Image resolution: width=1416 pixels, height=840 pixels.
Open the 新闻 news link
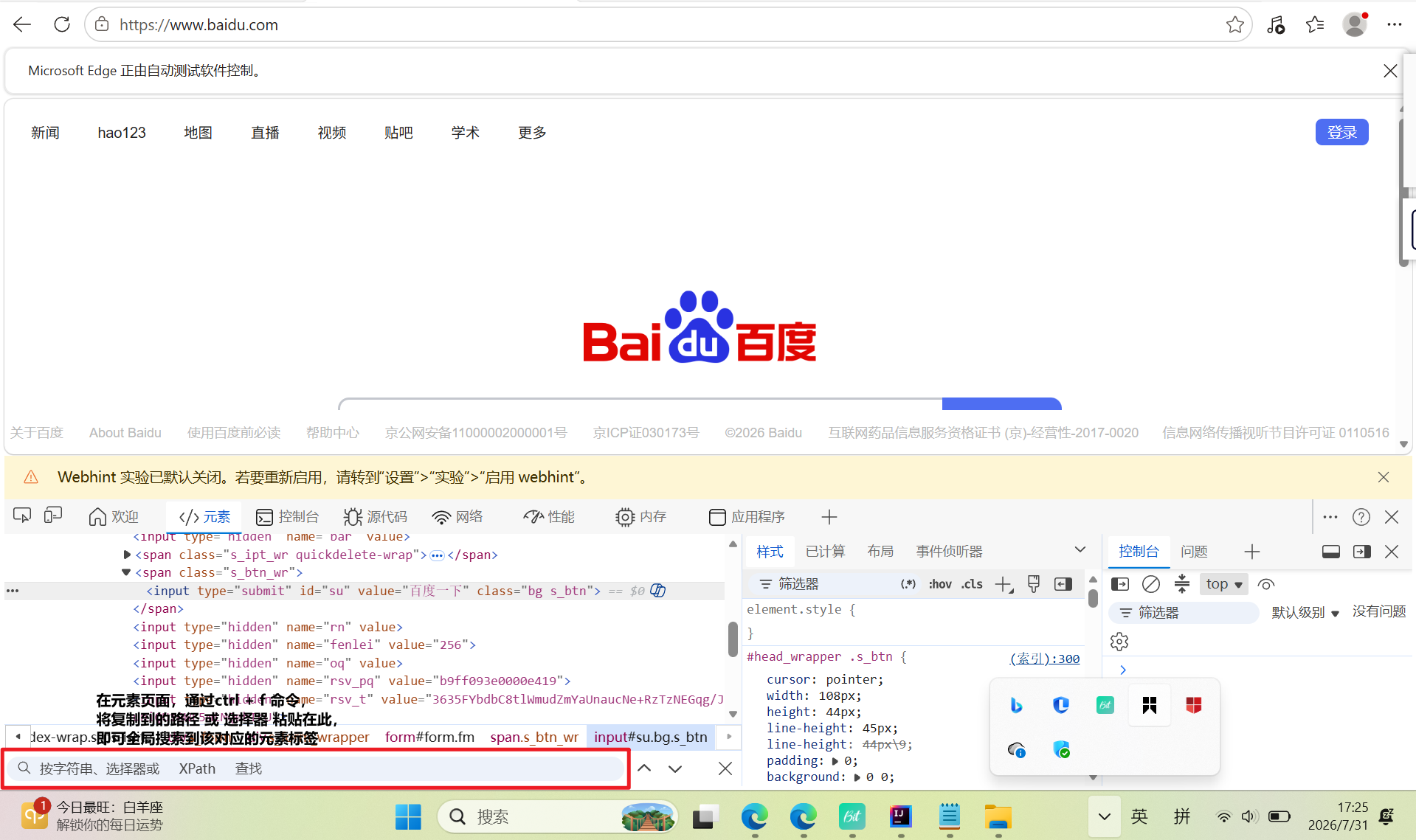click(45, 133)
